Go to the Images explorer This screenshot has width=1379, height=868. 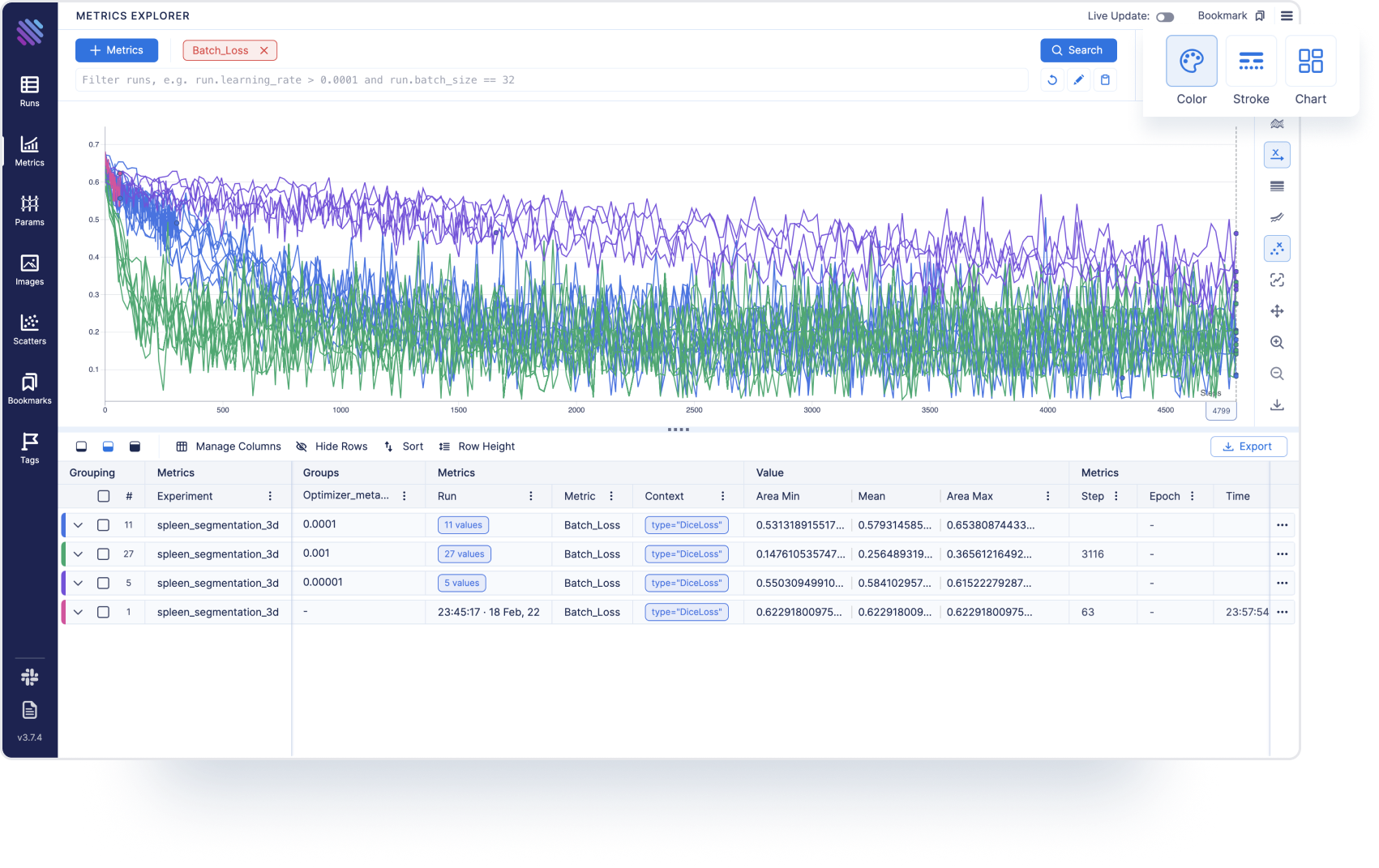(x=29, y=269)
